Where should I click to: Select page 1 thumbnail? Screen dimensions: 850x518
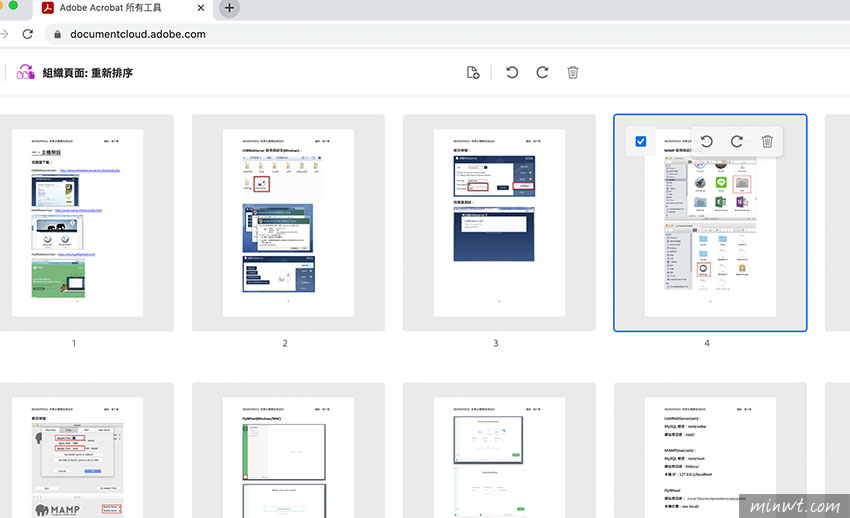tap(78, 223)
